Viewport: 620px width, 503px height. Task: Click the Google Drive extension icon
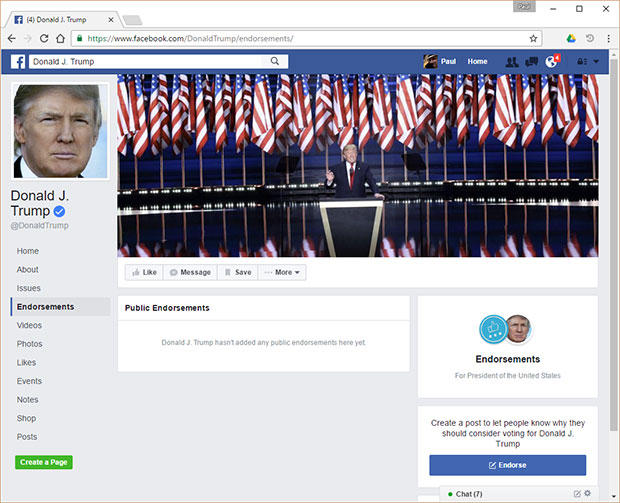(x=571, y=38)
